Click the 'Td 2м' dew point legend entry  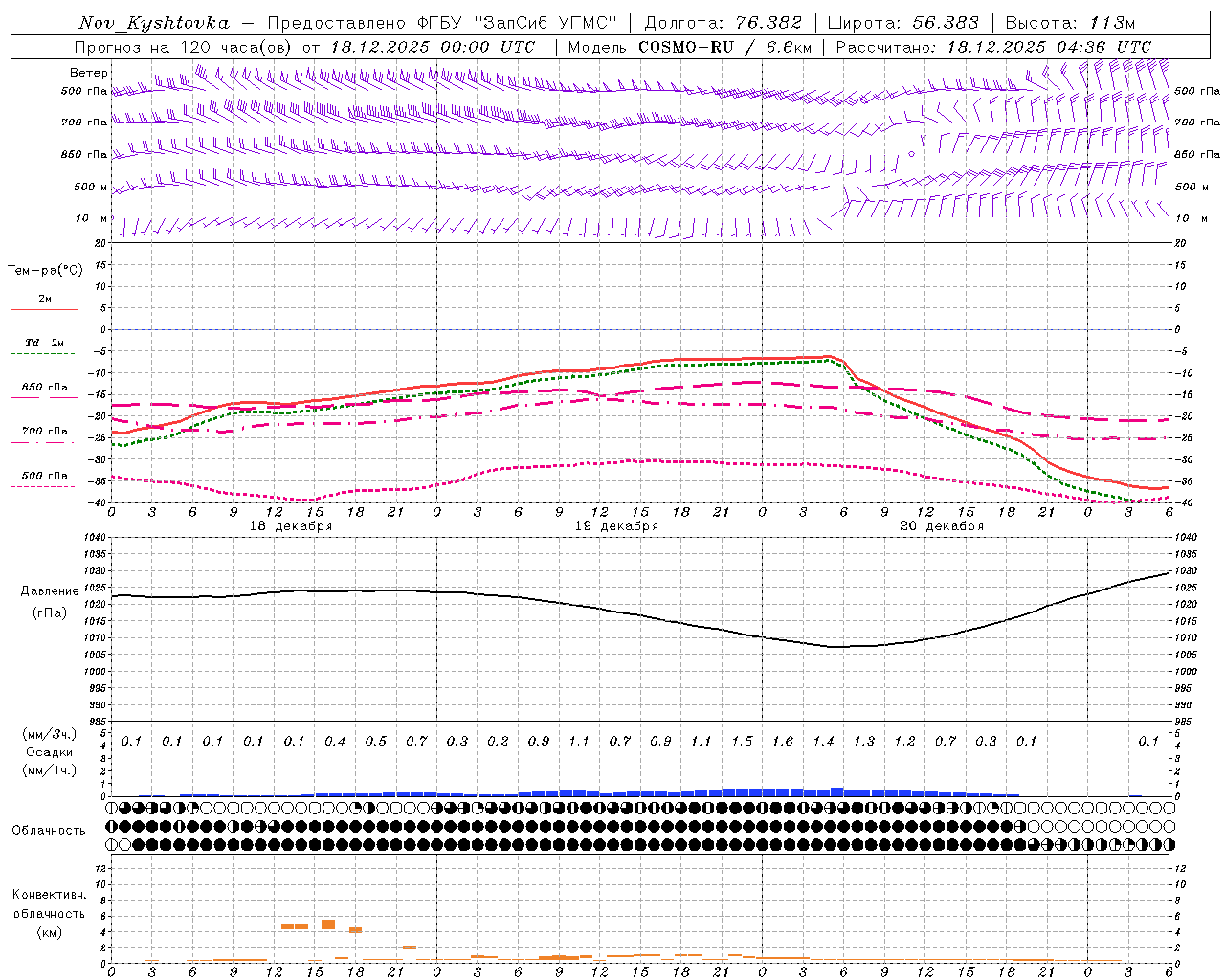[44, 343]
